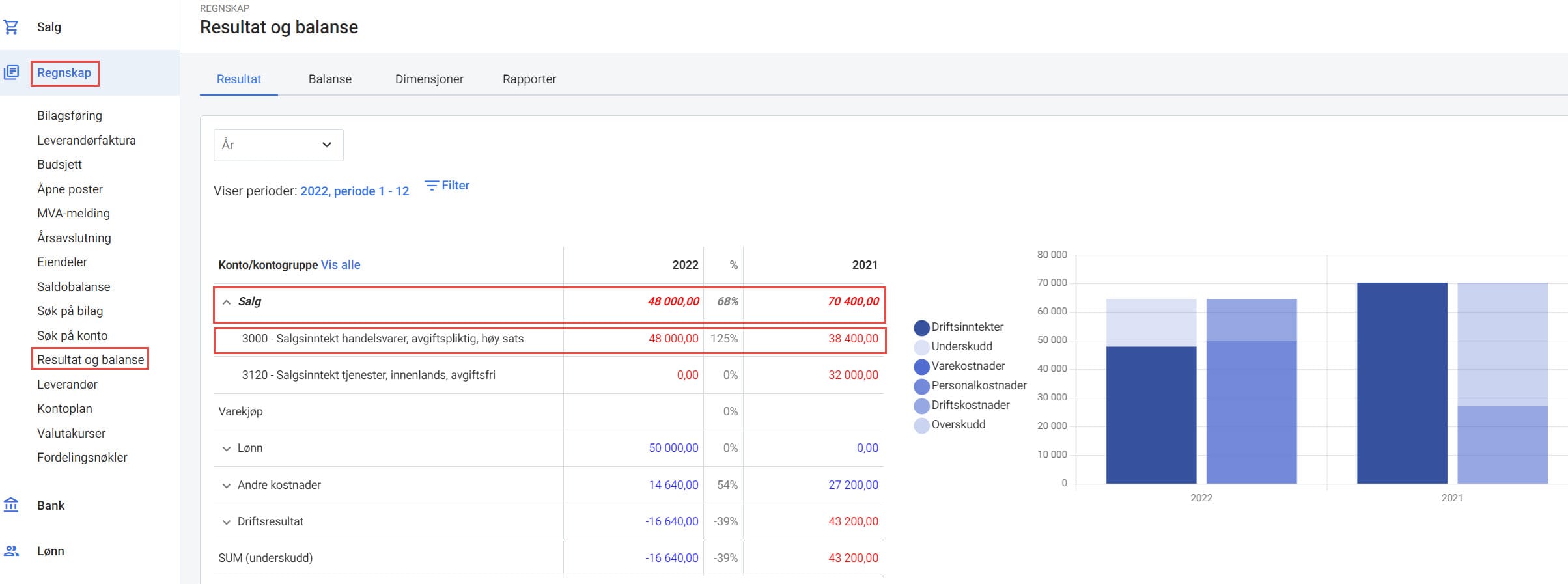Click the Overskudd legend color dot

pyautogui.click(x=921, y=425)
